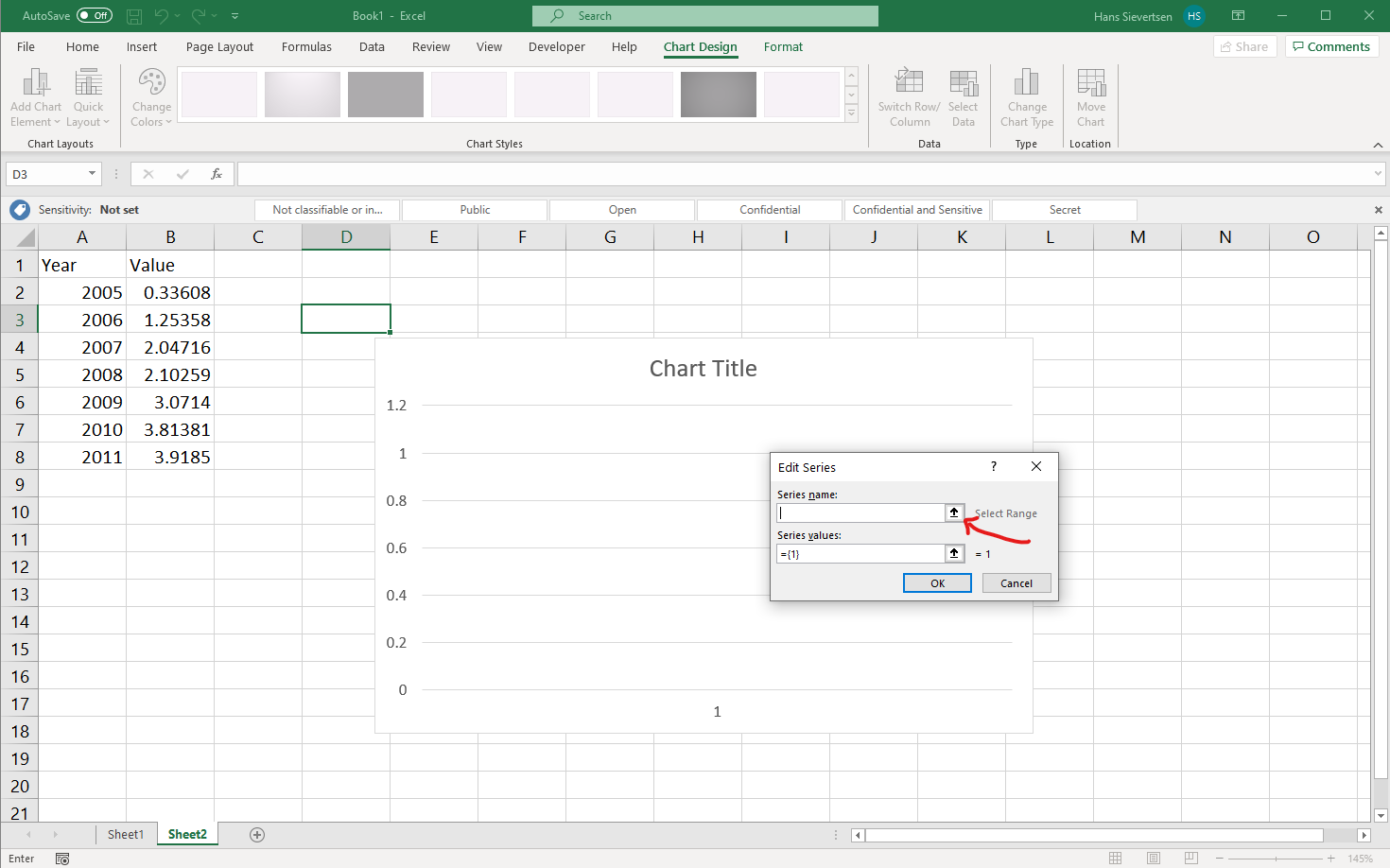This screenshot has height=868, width=1390.
Task: Open Change Colors palette
Action: (151, 97)
